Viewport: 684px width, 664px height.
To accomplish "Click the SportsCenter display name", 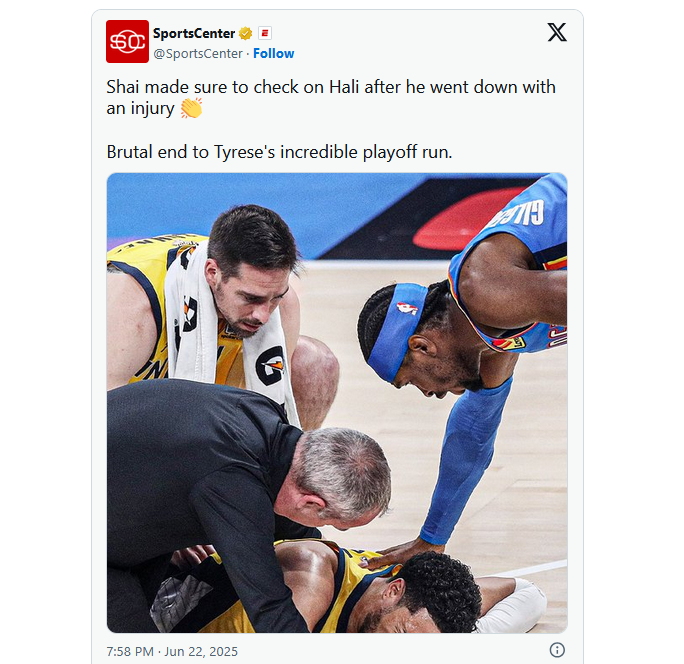I will (x=194, y=33).
